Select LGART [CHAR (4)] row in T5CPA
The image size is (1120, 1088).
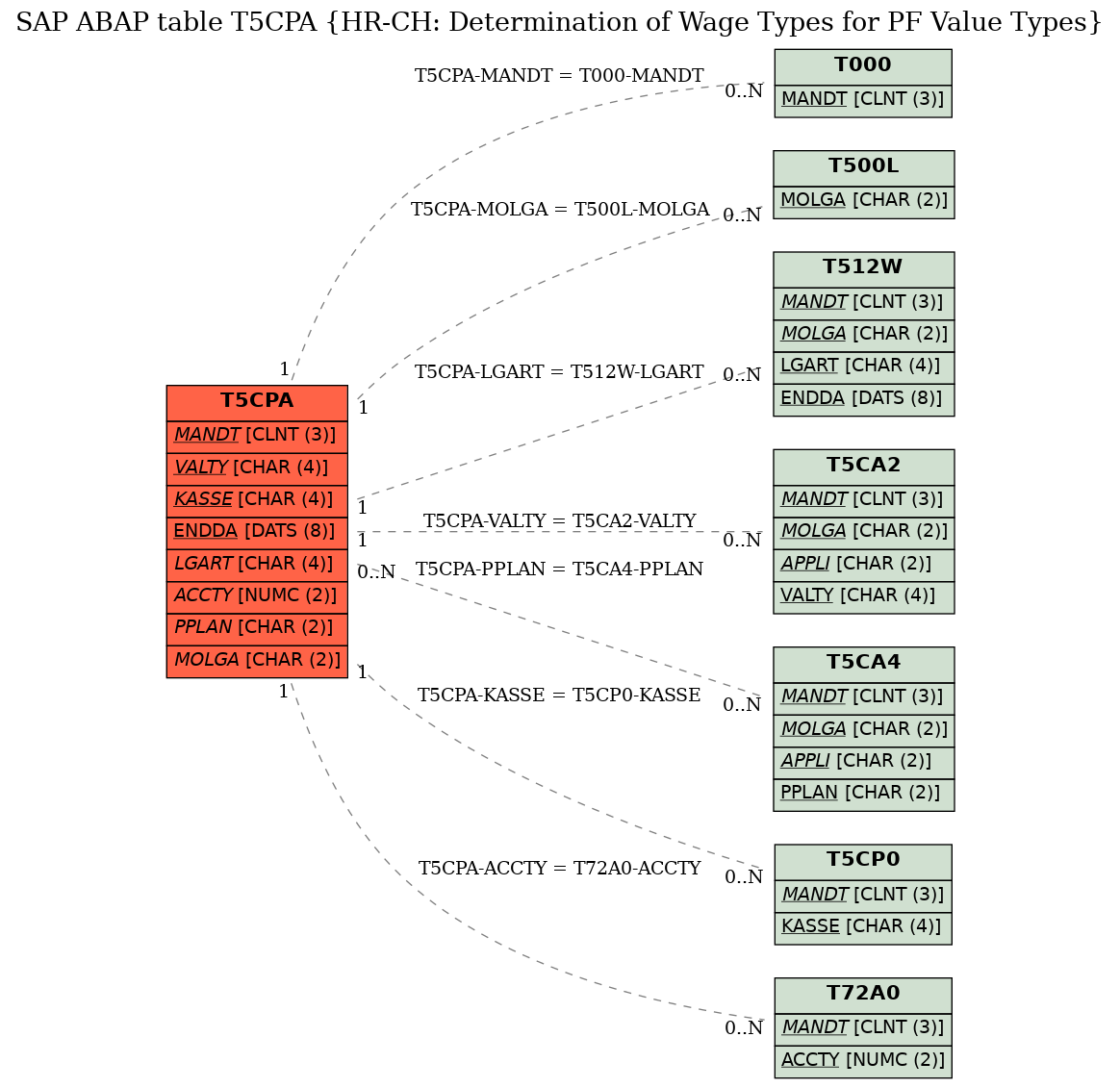point(257,564)
